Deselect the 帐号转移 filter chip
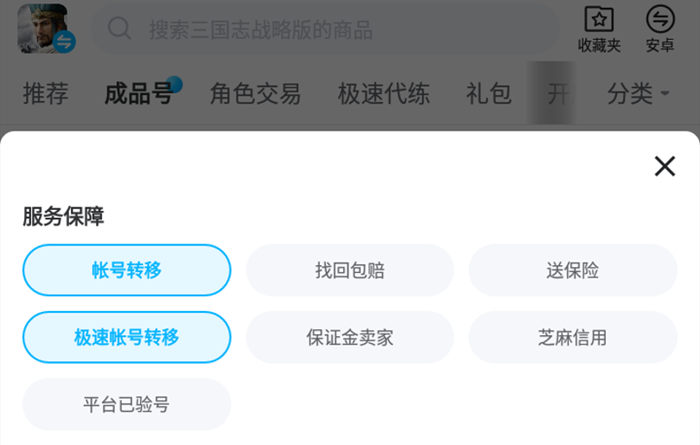The height and width of the screenshot is (445, 700). pyautogui.click(x=127, y=270)
